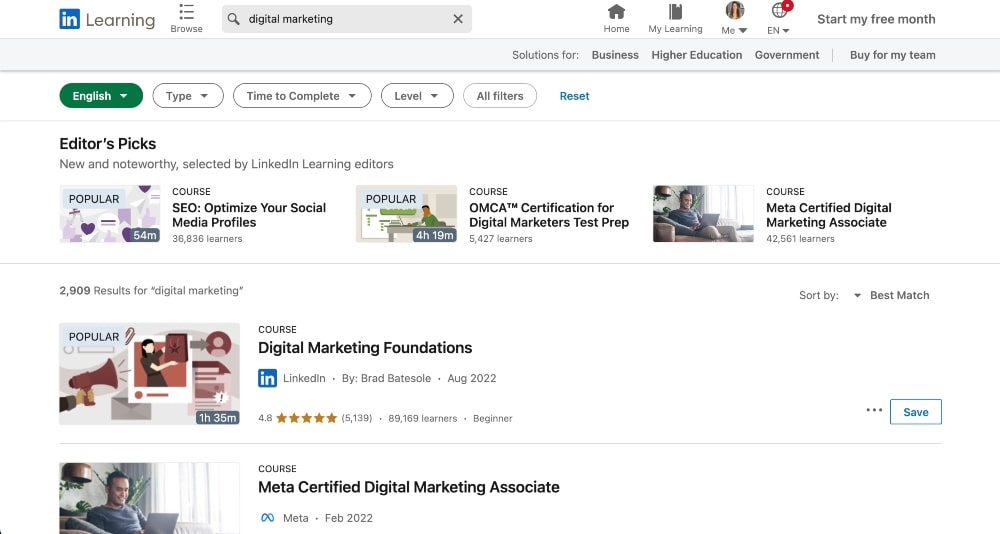Viewport: 1000px width, 534px height.
Task: Click 2,909 Results text
Action: click(151, 290)
